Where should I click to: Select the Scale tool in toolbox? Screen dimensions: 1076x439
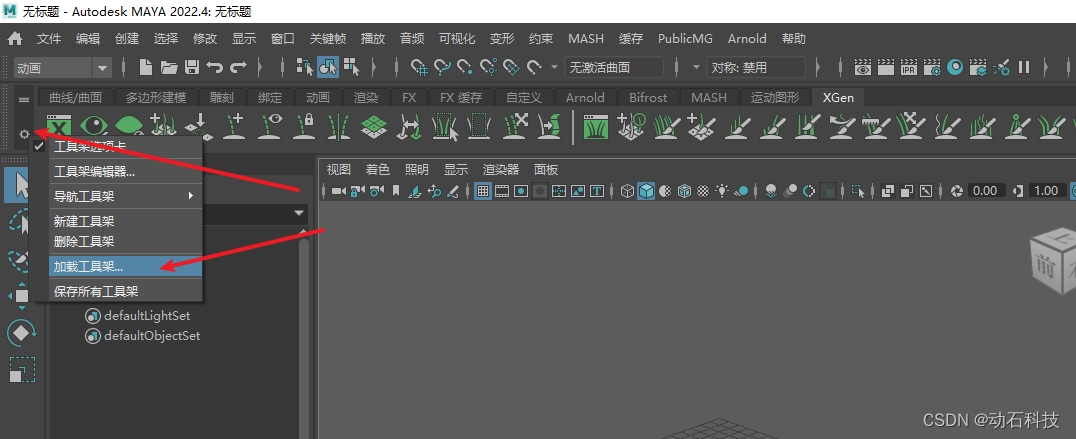(x=22, y=370)
